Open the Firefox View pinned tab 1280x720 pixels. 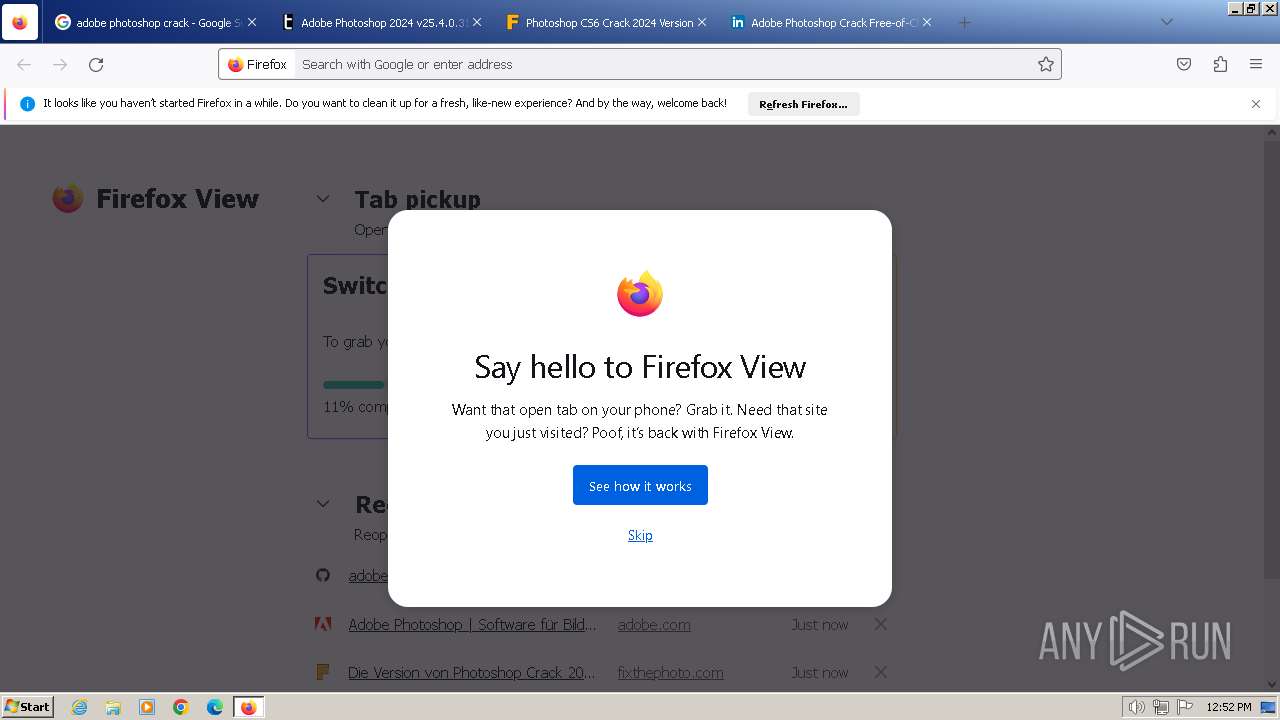(20, 22)
